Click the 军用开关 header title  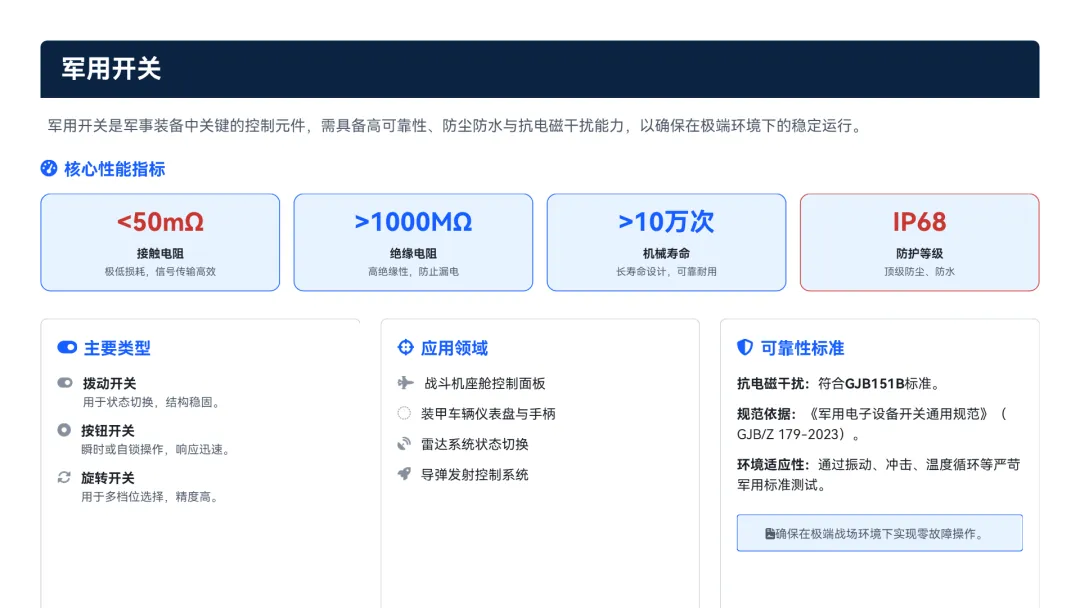(x=112, y=69)
